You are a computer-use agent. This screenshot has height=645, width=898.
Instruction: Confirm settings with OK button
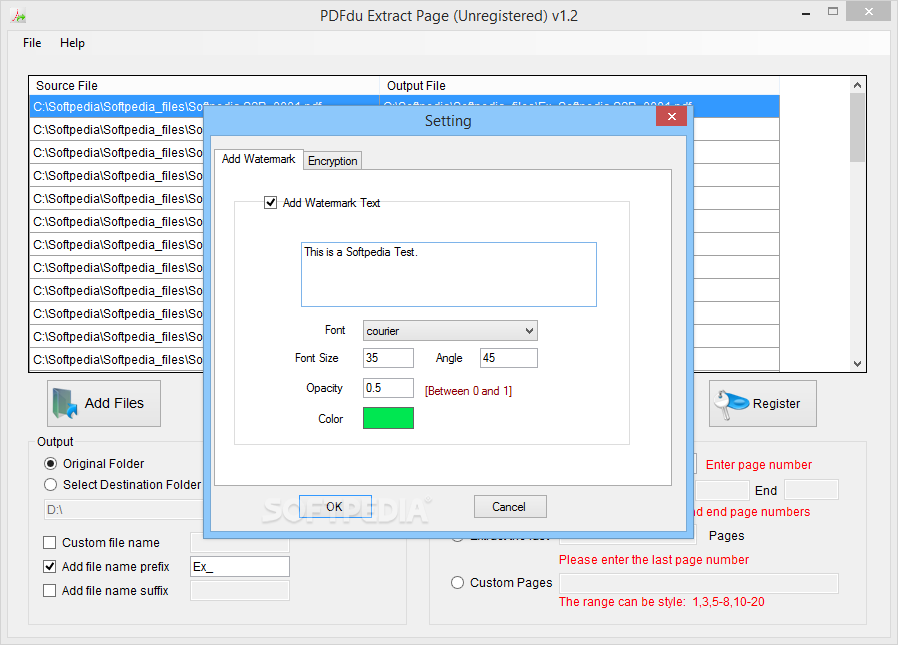(x=335, y=506)
